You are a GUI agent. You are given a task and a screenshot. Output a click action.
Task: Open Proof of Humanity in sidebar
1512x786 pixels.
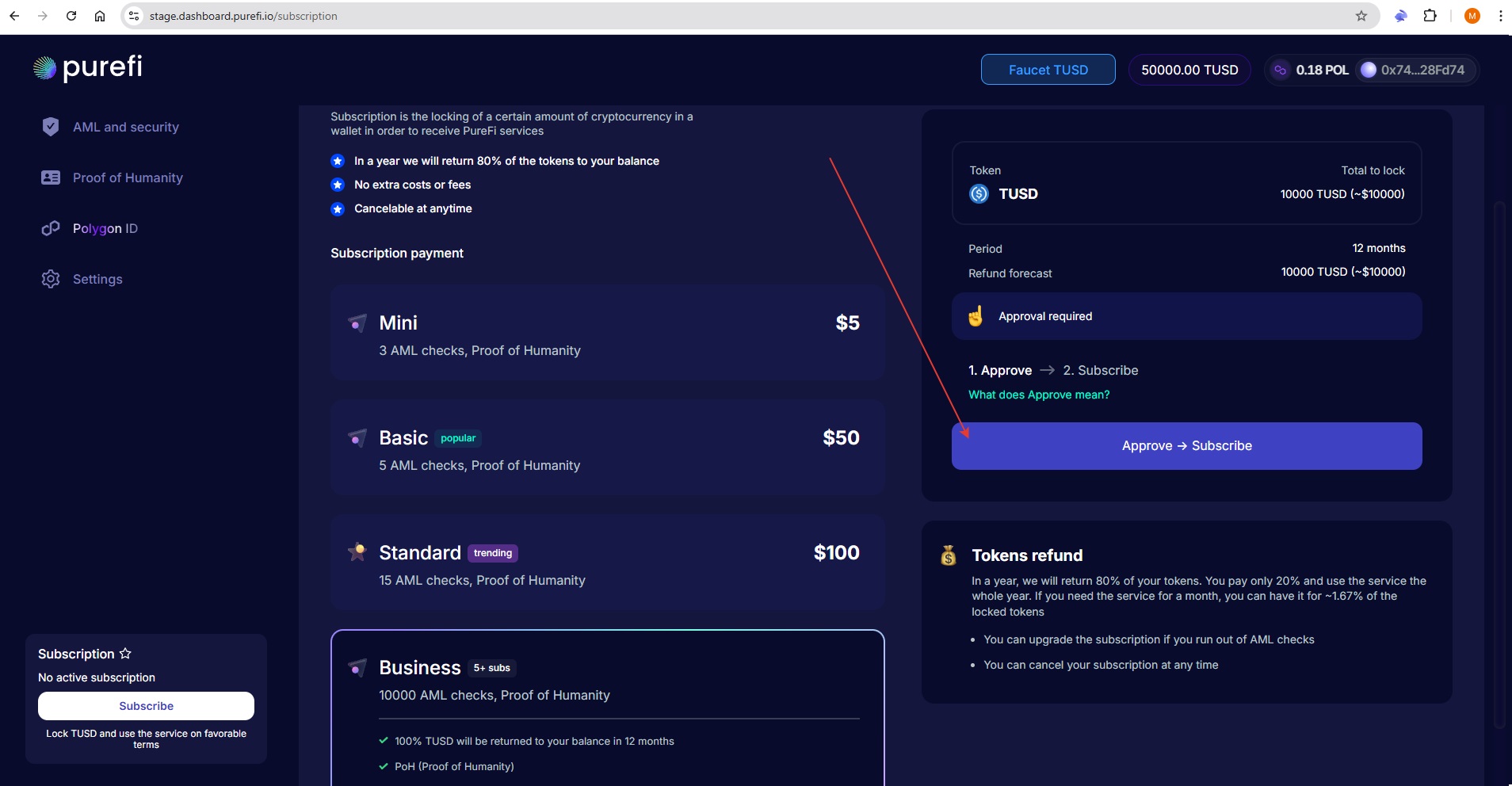pos(128,177)
